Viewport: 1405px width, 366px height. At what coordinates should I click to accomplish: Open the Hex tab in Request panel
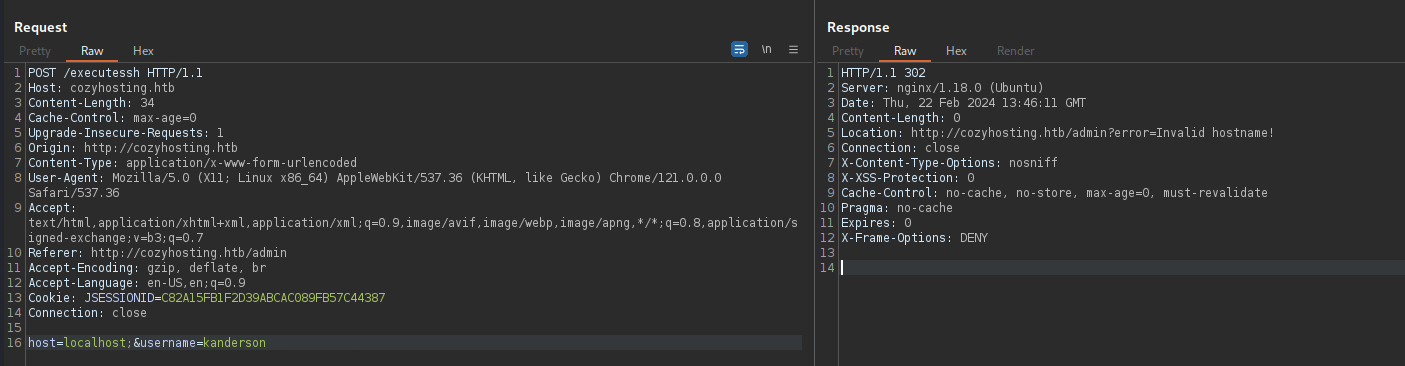143,51
